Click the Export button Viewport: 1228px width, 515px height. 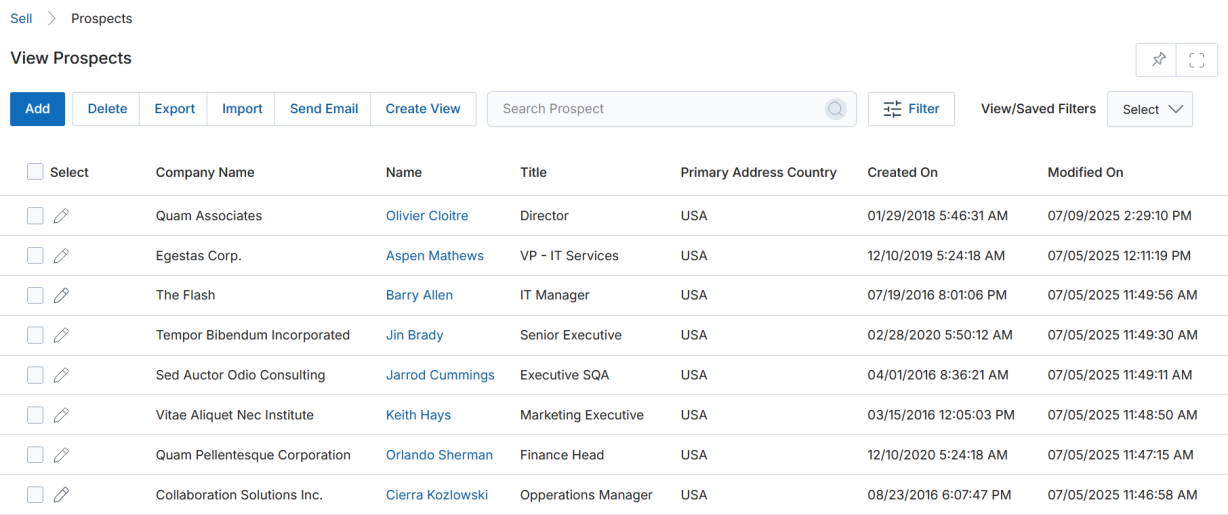pyautogui.click(x=174, y=109)
